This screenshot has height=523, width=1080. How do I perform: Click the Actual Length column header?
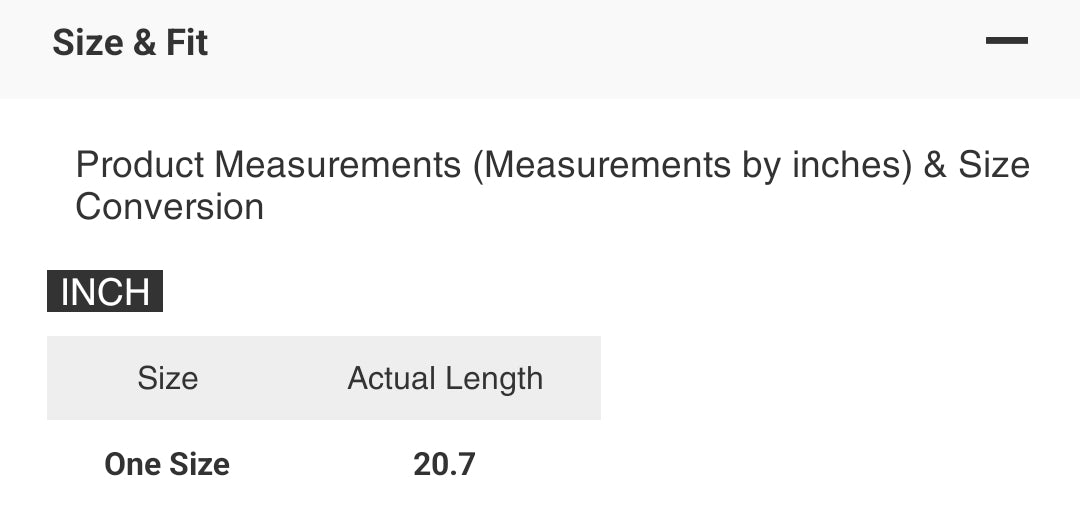445,378
